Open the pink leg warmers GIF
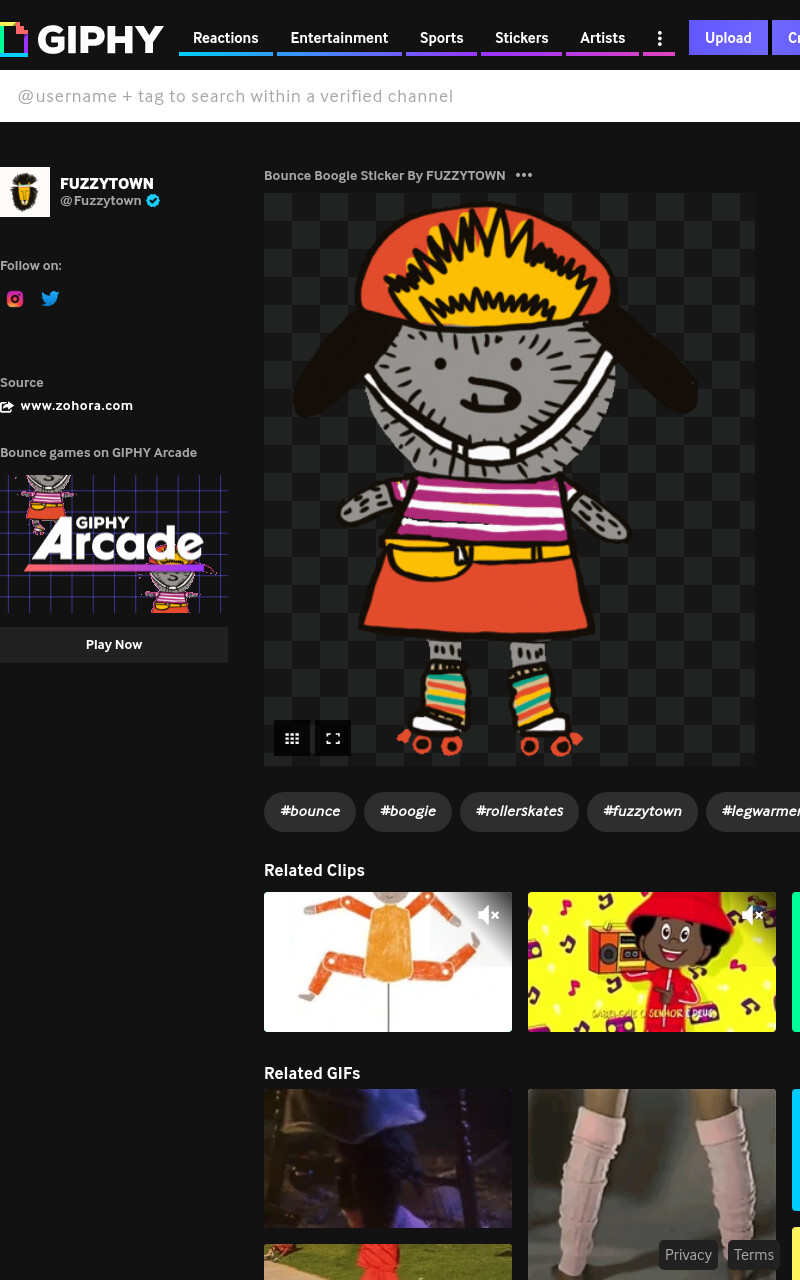This screenshot has height=1280, width=800. [652, 1184]
